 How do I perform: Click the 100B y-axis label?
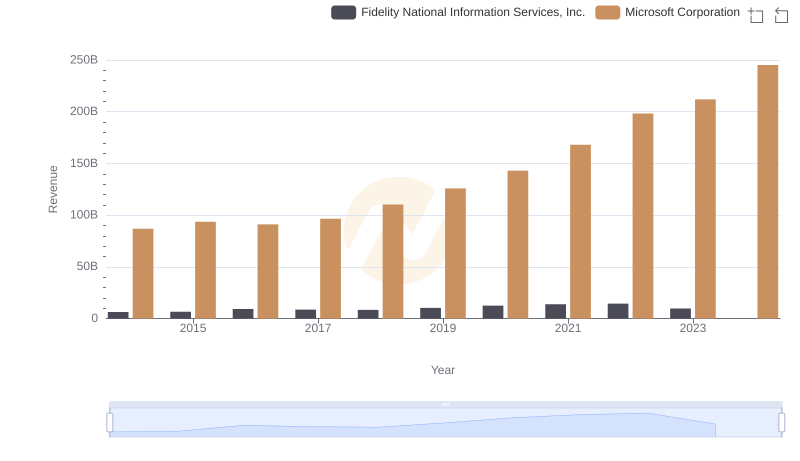point(84,215)
